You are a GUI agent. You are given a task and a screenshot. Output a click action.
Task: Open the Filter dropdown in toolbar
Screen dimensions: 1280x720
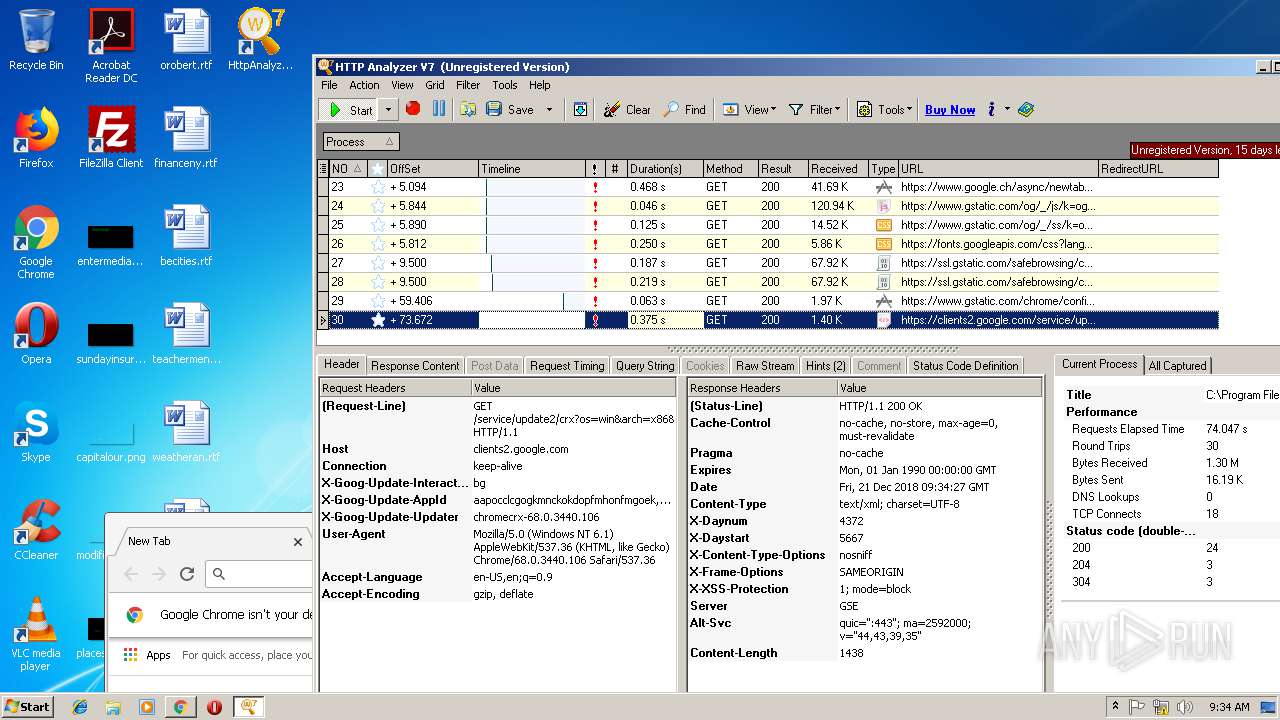point(815,109)
